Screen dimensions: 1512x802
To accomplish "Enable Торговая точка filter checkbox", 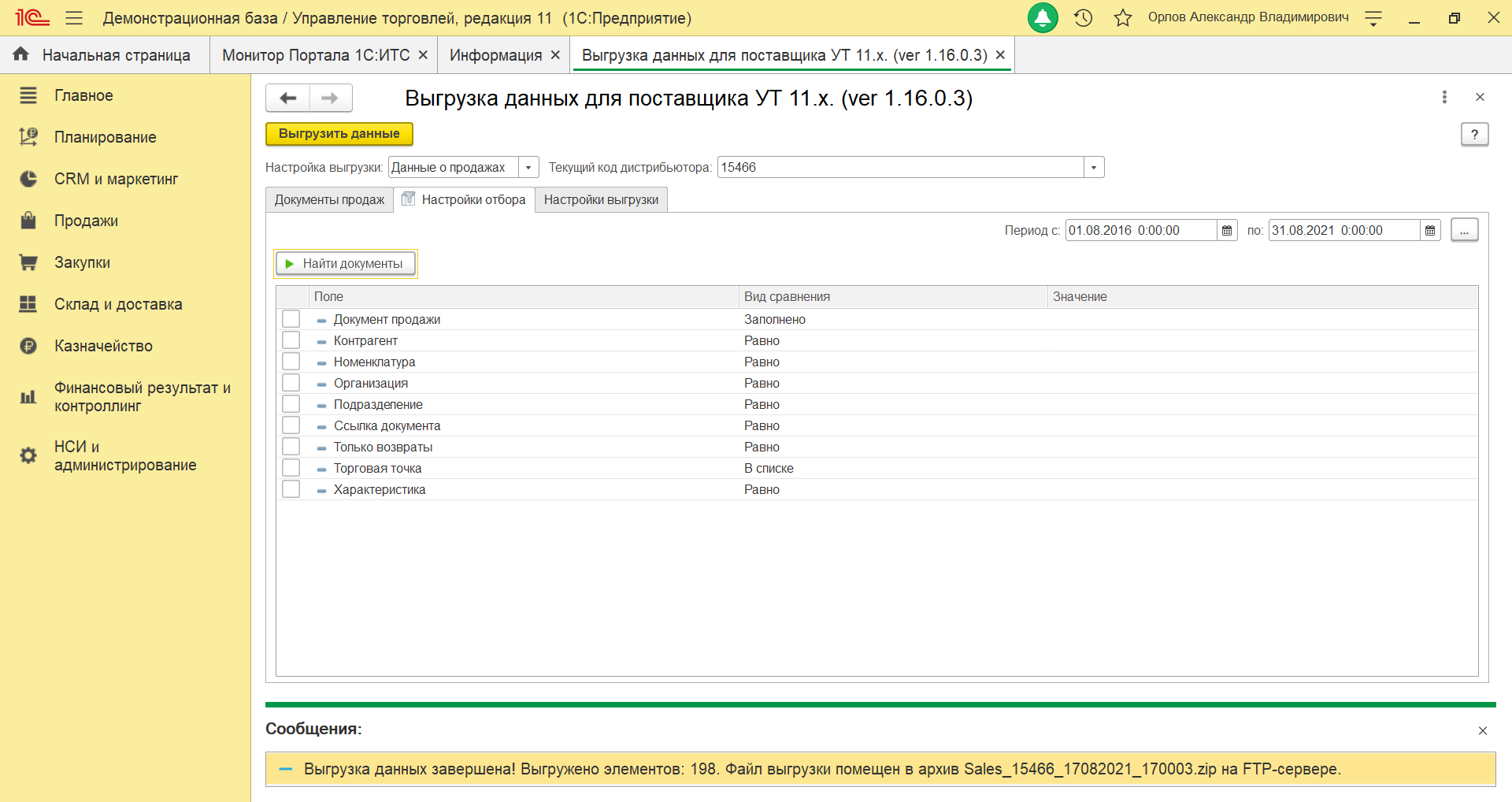I will point(291,468).
